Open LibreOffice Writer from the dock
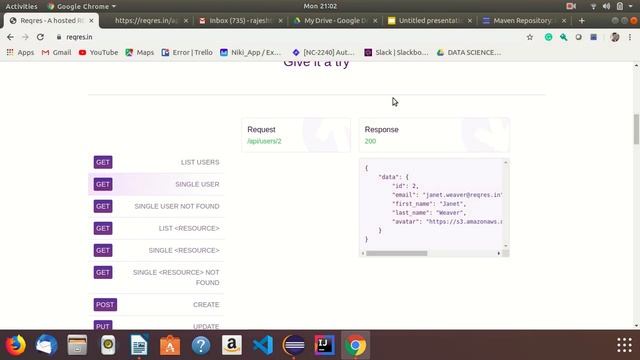This screenshot has height=360, width=640. point(139,345)
